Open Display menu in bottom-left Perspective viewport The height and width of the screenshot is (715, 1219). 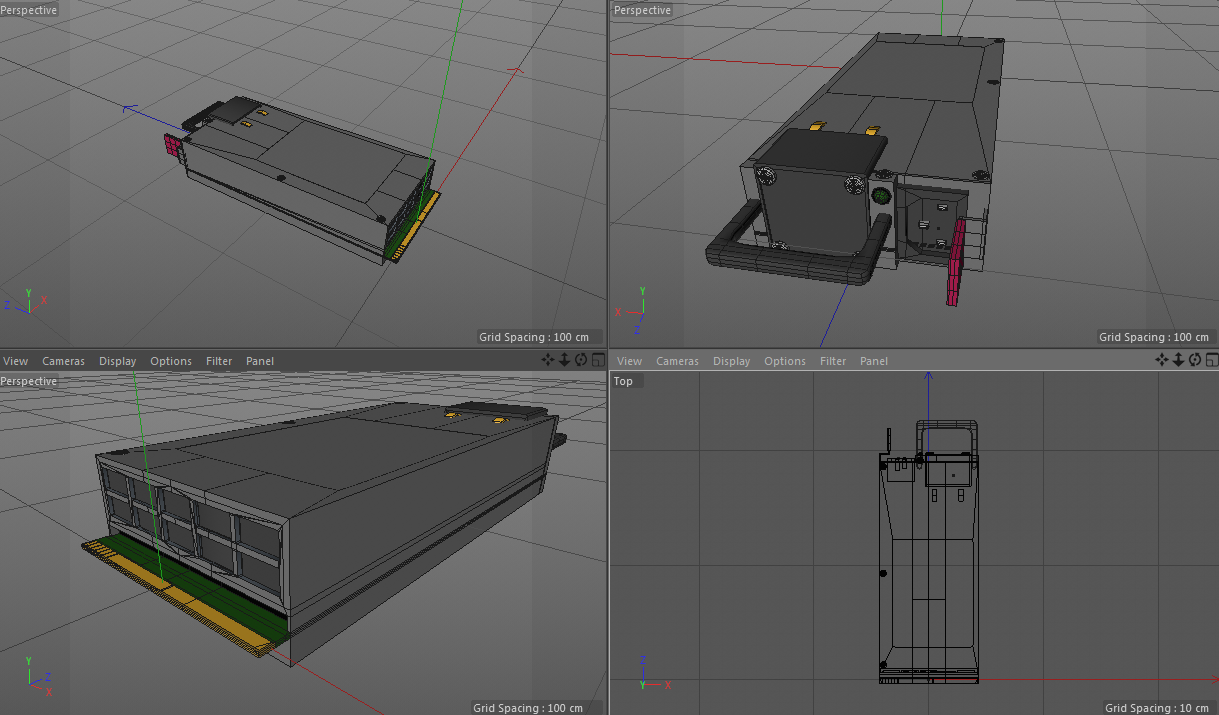point(118,361)
